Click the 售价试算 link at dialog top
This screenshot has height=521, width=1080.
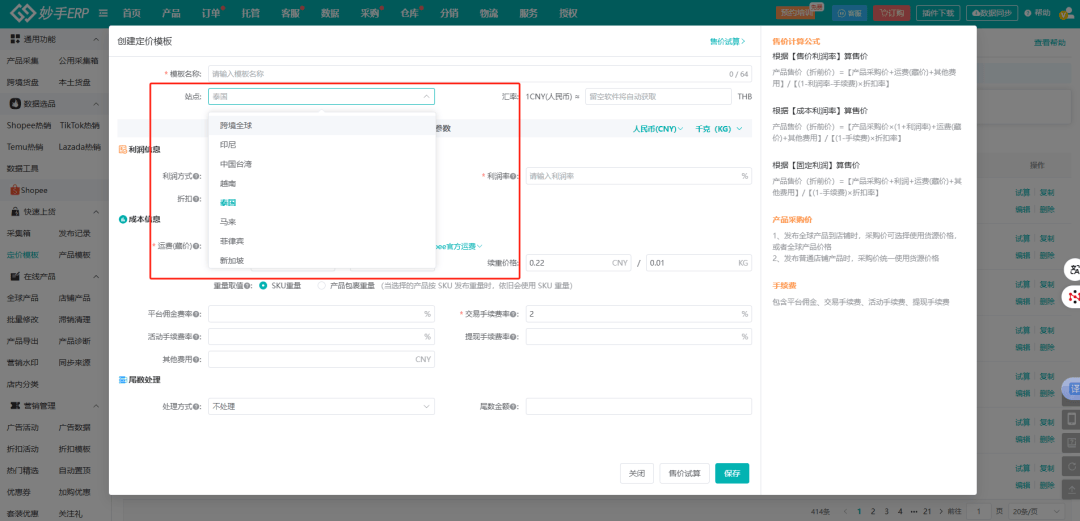[x=727, y=41]
